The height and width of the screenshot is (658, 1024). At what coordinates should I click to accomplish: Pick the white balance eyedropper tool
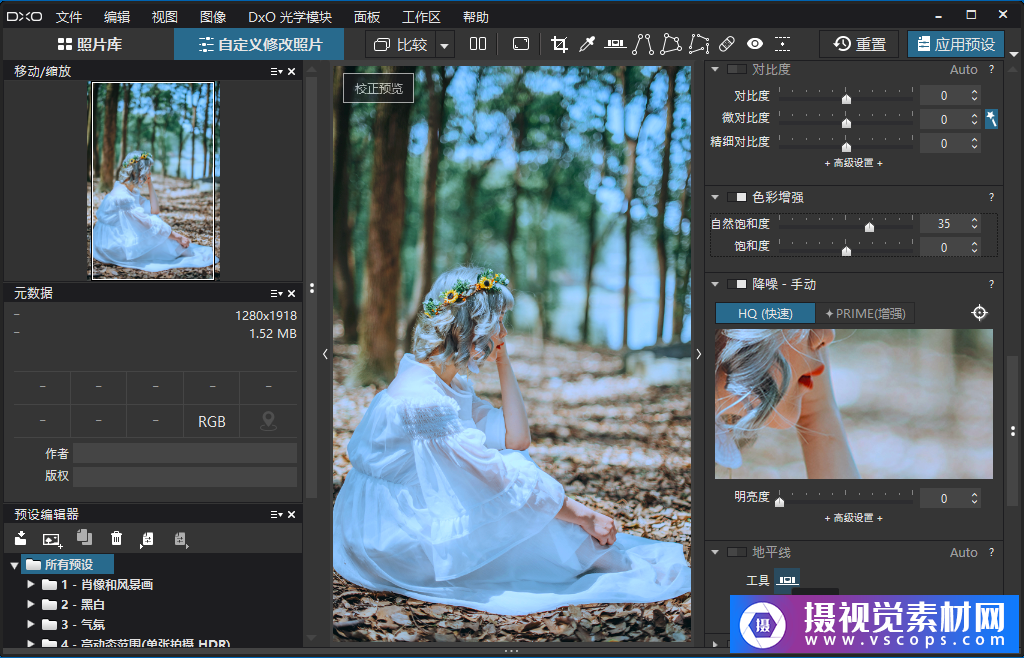588,44
